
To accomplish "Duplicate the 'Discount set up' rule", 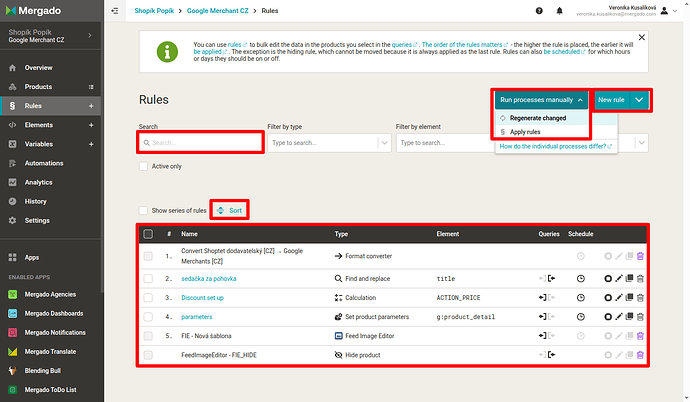I will pyautogui.click(x=629, y=298).
